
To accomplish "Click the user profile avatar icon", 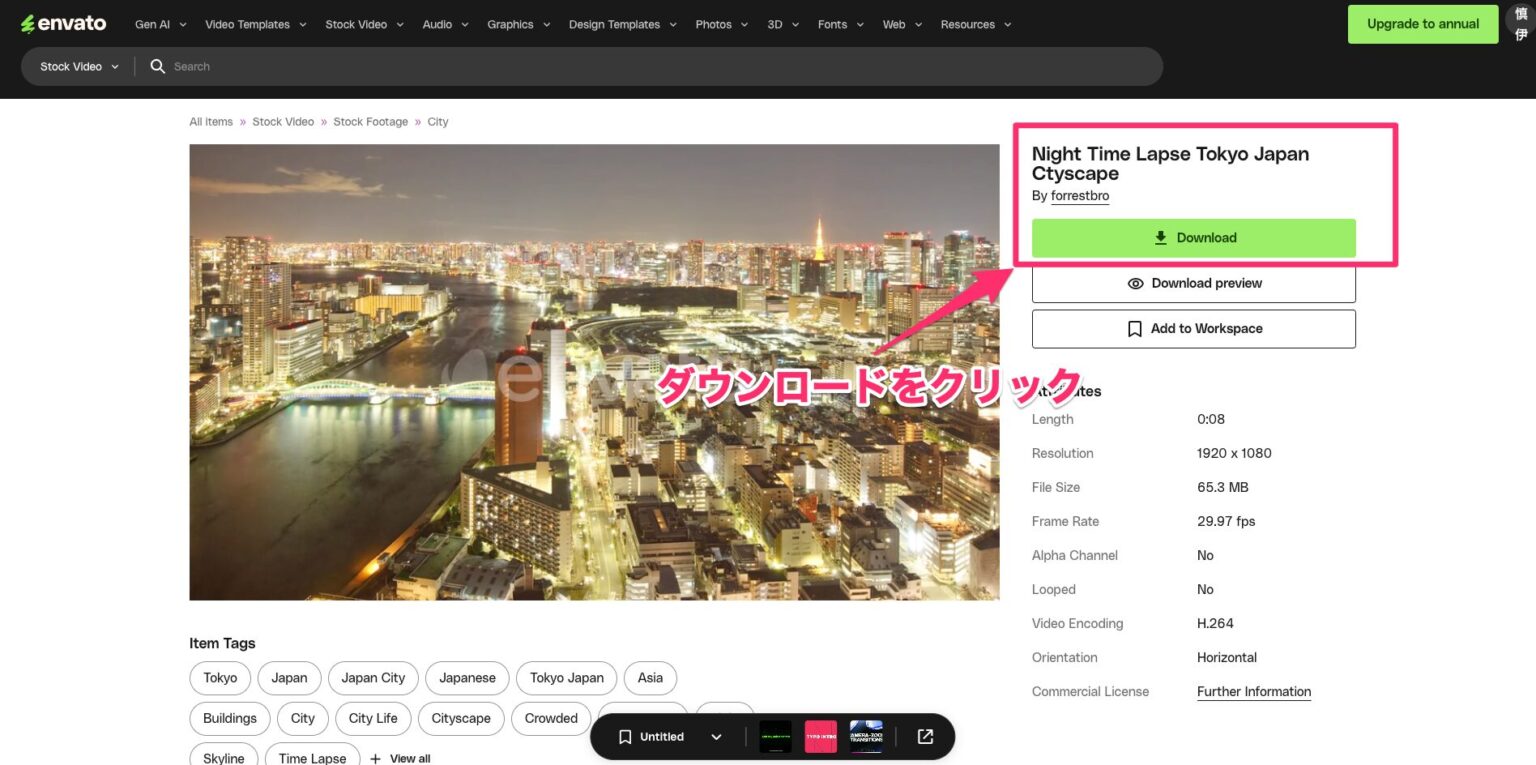I will pyautogui.click(x=1519, y=23).
